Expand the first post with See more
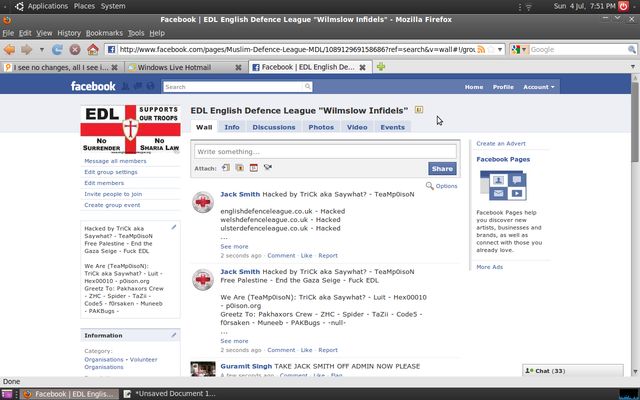 [x=234, y=246]
